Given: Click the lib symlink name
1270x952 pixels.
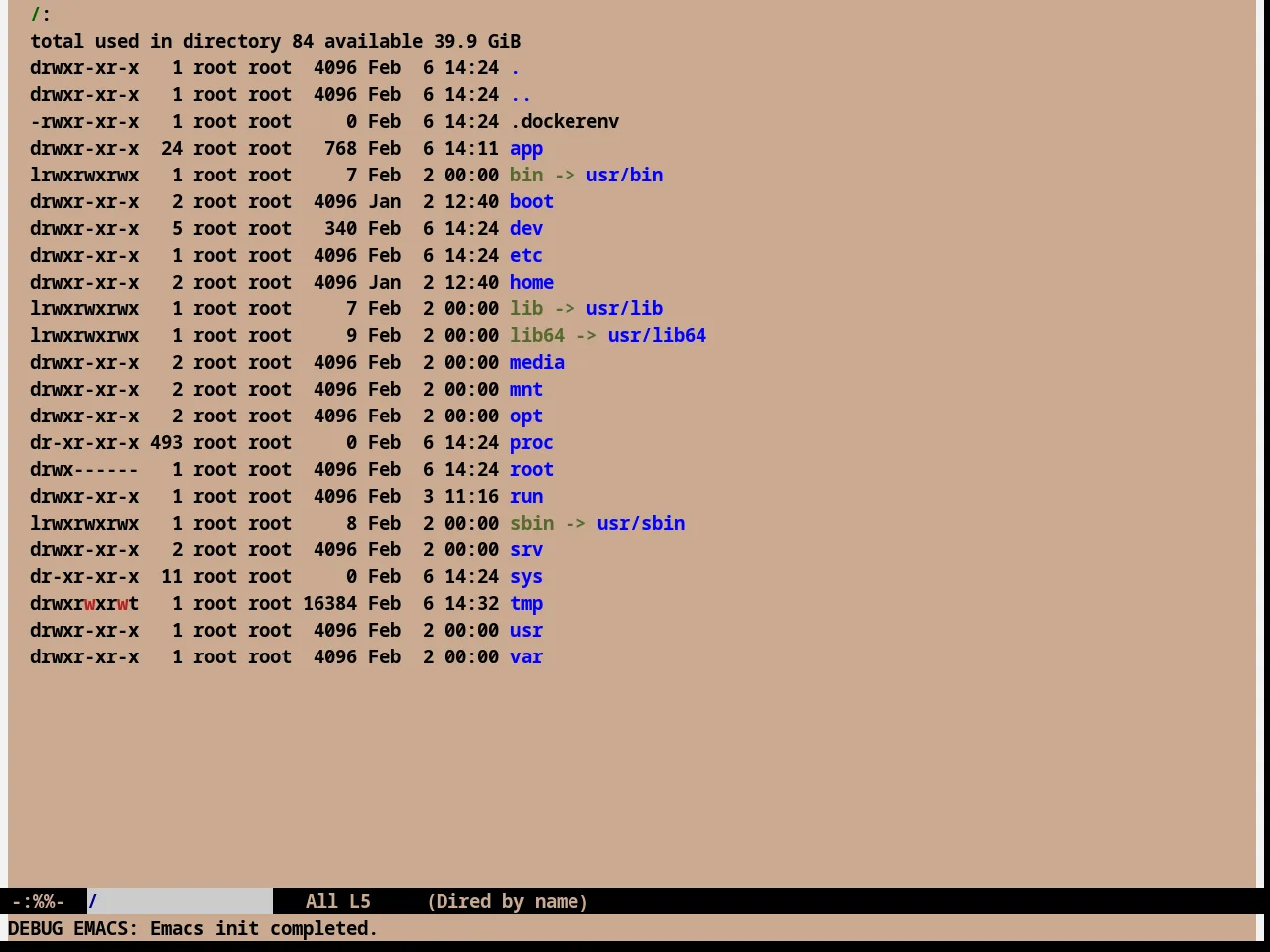Looking at the screenshot, I should tap(526, 309).
